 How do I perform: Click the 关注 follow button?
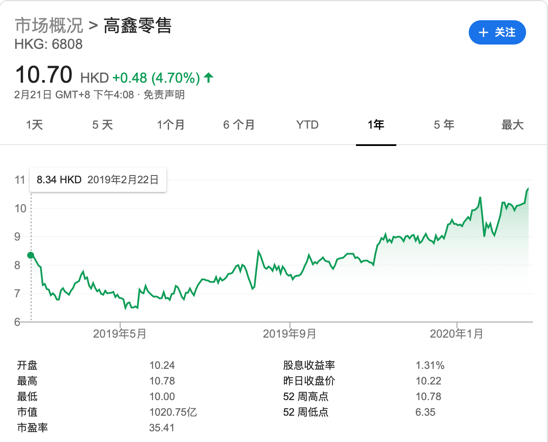coord(497,32)
